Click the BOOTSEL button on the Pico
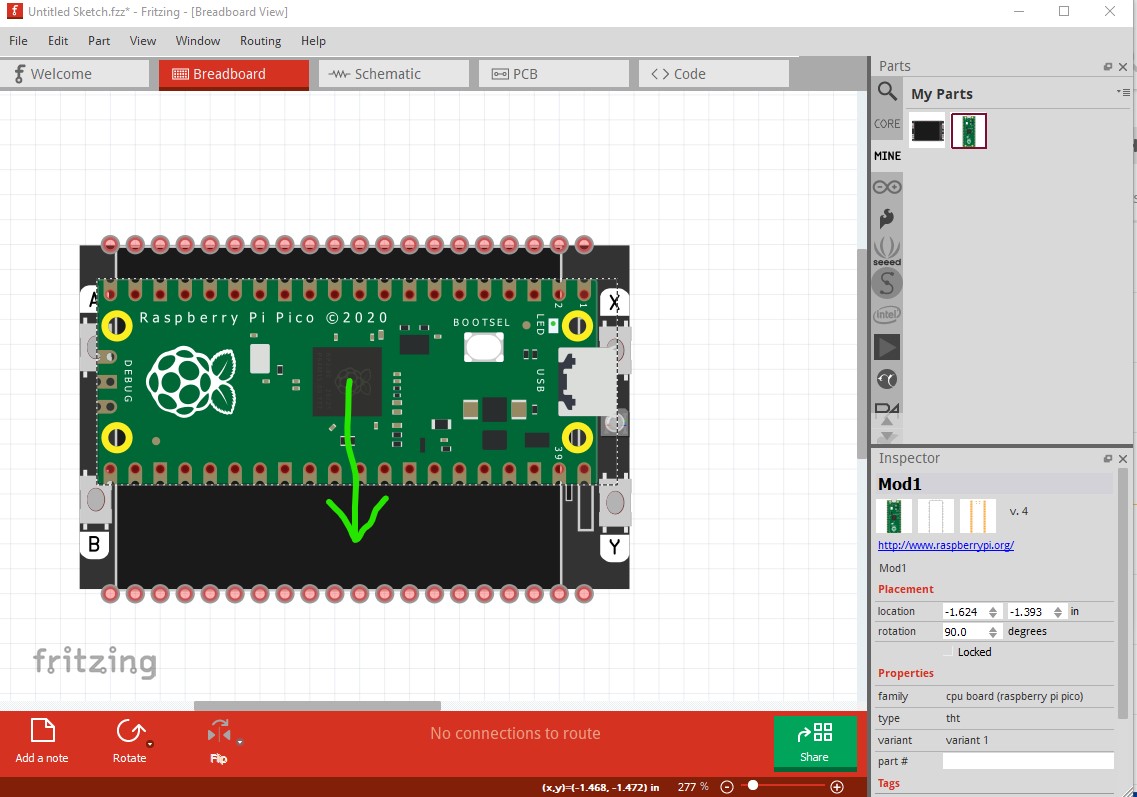1137x797 pixels. pyautogui.click(x=484, y=347)
